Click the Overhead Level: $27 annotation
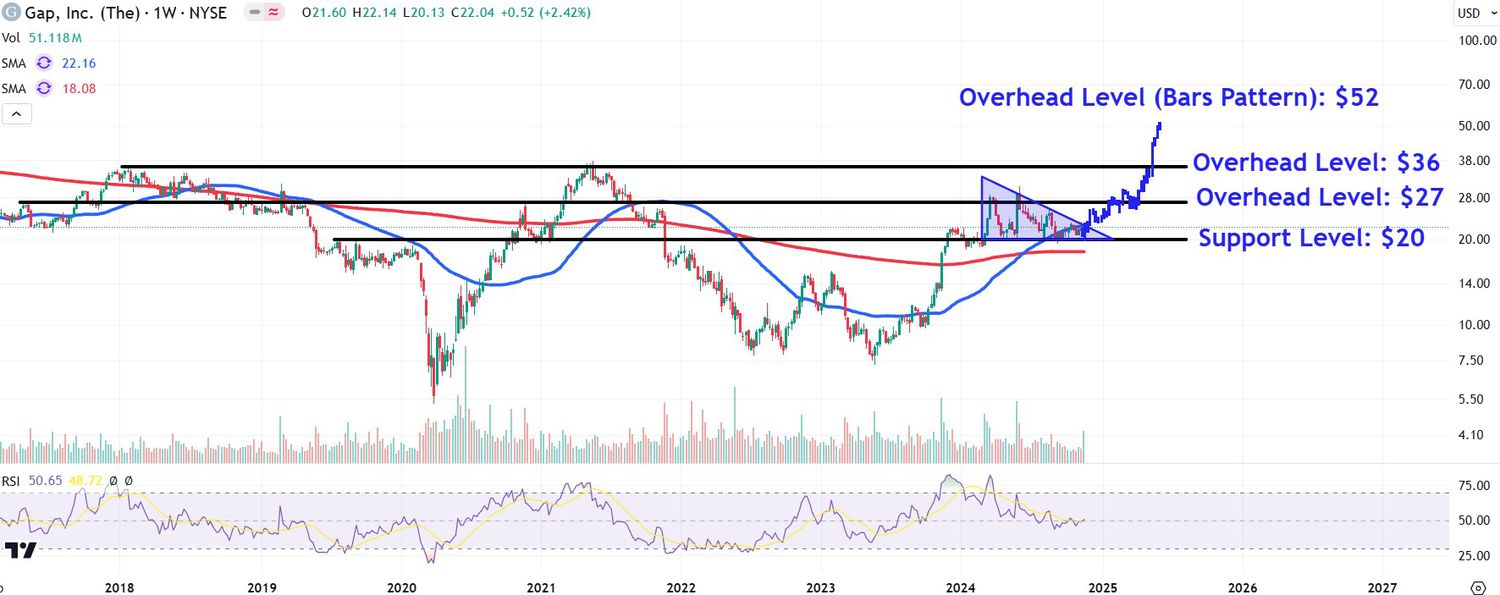 point(1319,198)
